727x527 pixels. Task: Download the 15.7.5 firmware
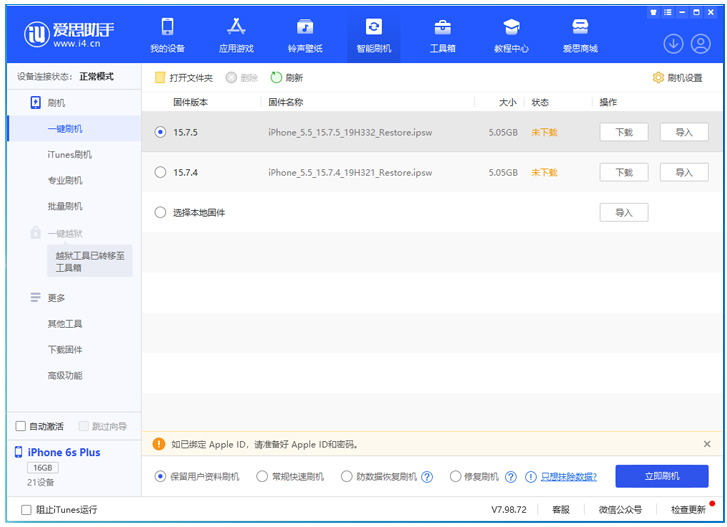[624, 132]
